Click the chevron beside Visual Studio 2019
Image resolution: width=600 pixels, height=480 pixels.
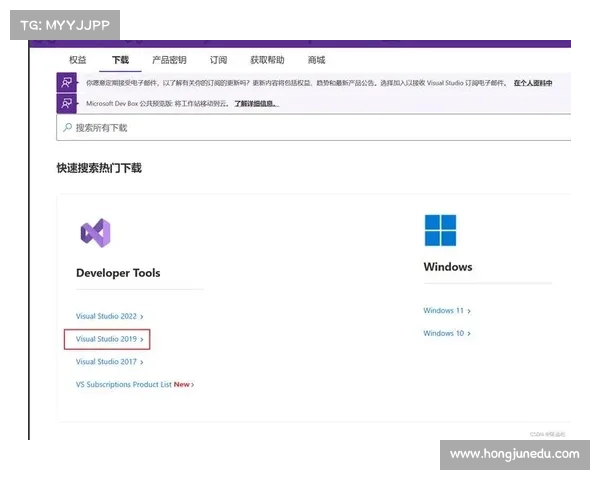click(142, 340)
